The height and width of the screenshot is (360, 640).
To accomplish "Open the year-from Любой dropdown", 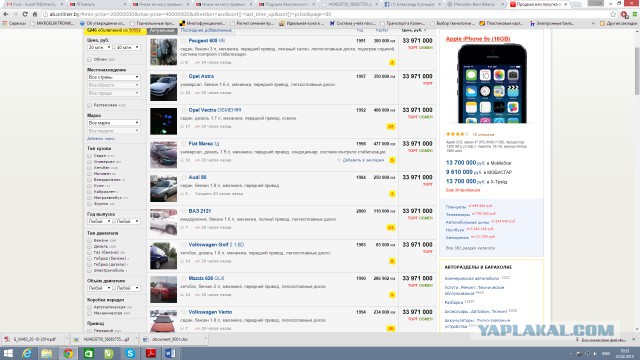I will 99,221.
